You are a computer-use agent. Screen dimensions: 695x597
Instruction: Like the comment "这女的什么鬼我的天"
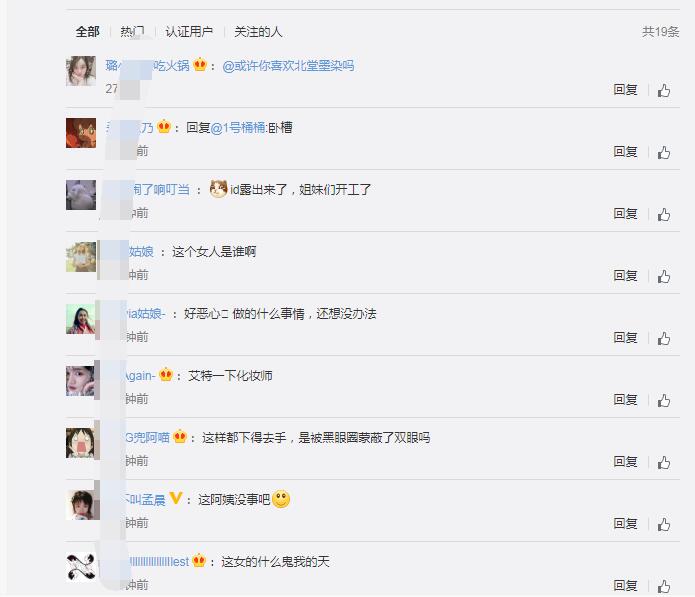point(664,586)
